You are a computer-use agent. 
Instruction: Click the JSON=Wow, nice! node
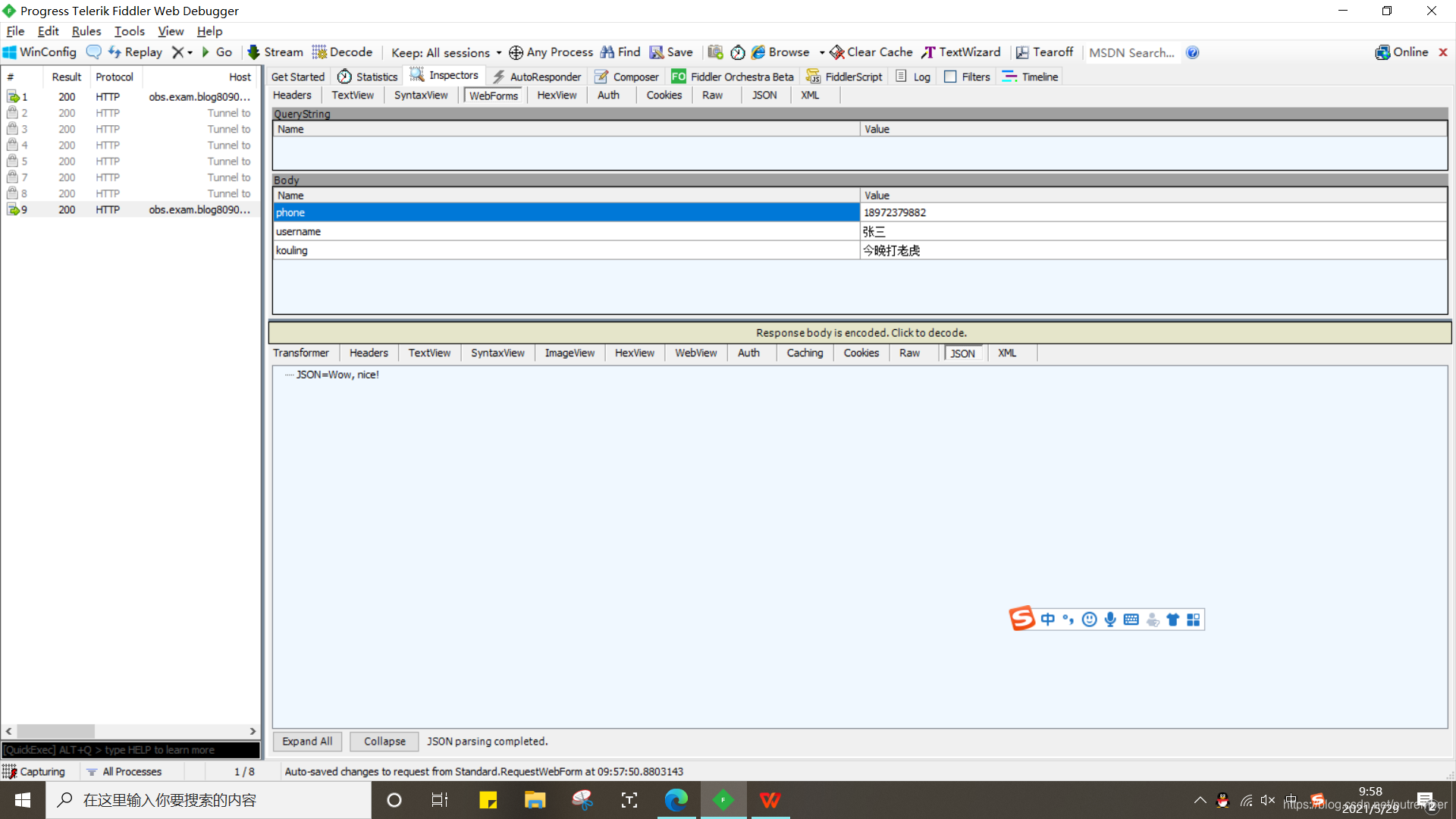coord(337,375)
